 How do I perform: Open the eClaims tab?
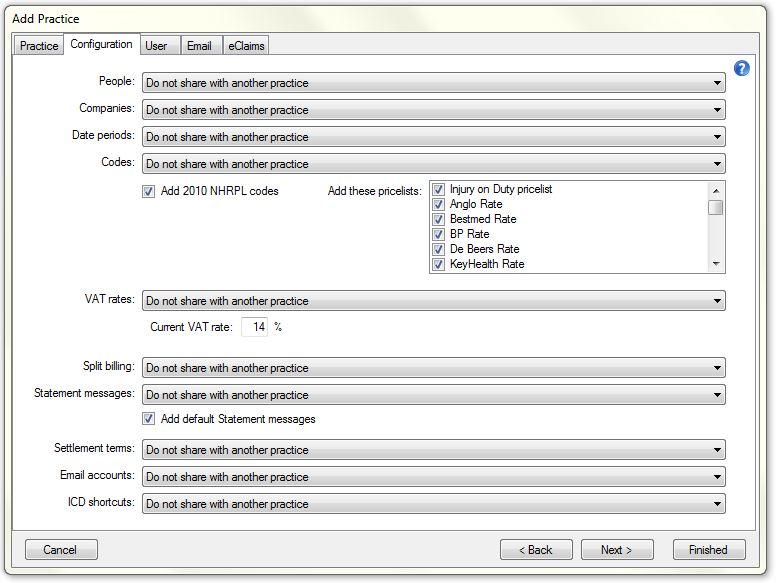pyautogui.click(x=245, y=46)
